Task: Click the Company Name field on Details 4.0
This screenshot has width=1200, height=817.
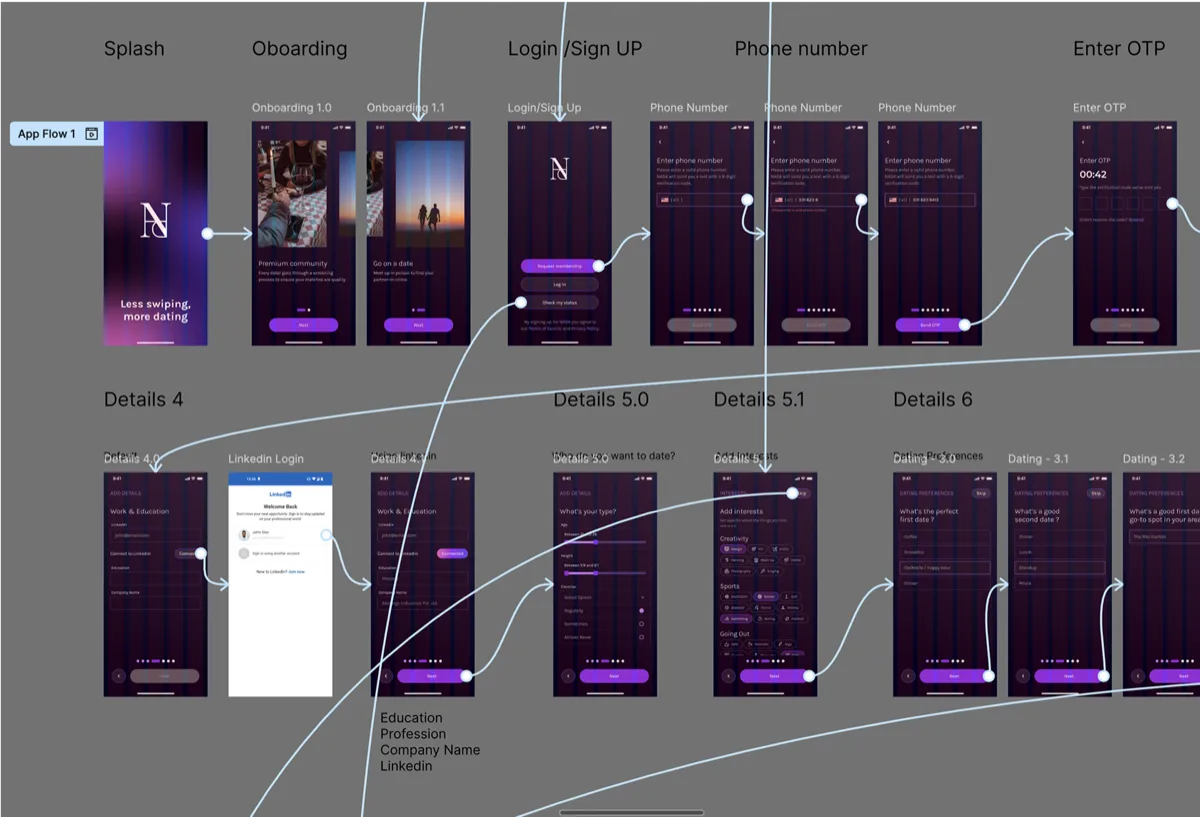Action: point(155,603)
